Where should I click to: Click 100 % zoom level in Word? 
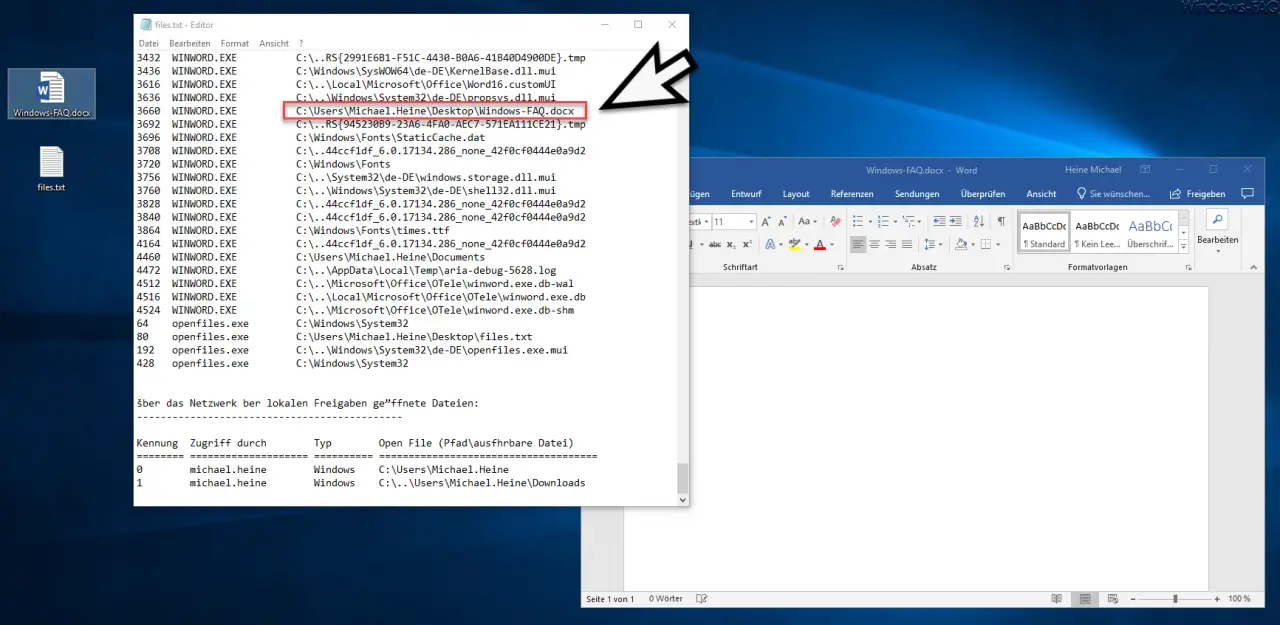click(x=1239, y=599)
